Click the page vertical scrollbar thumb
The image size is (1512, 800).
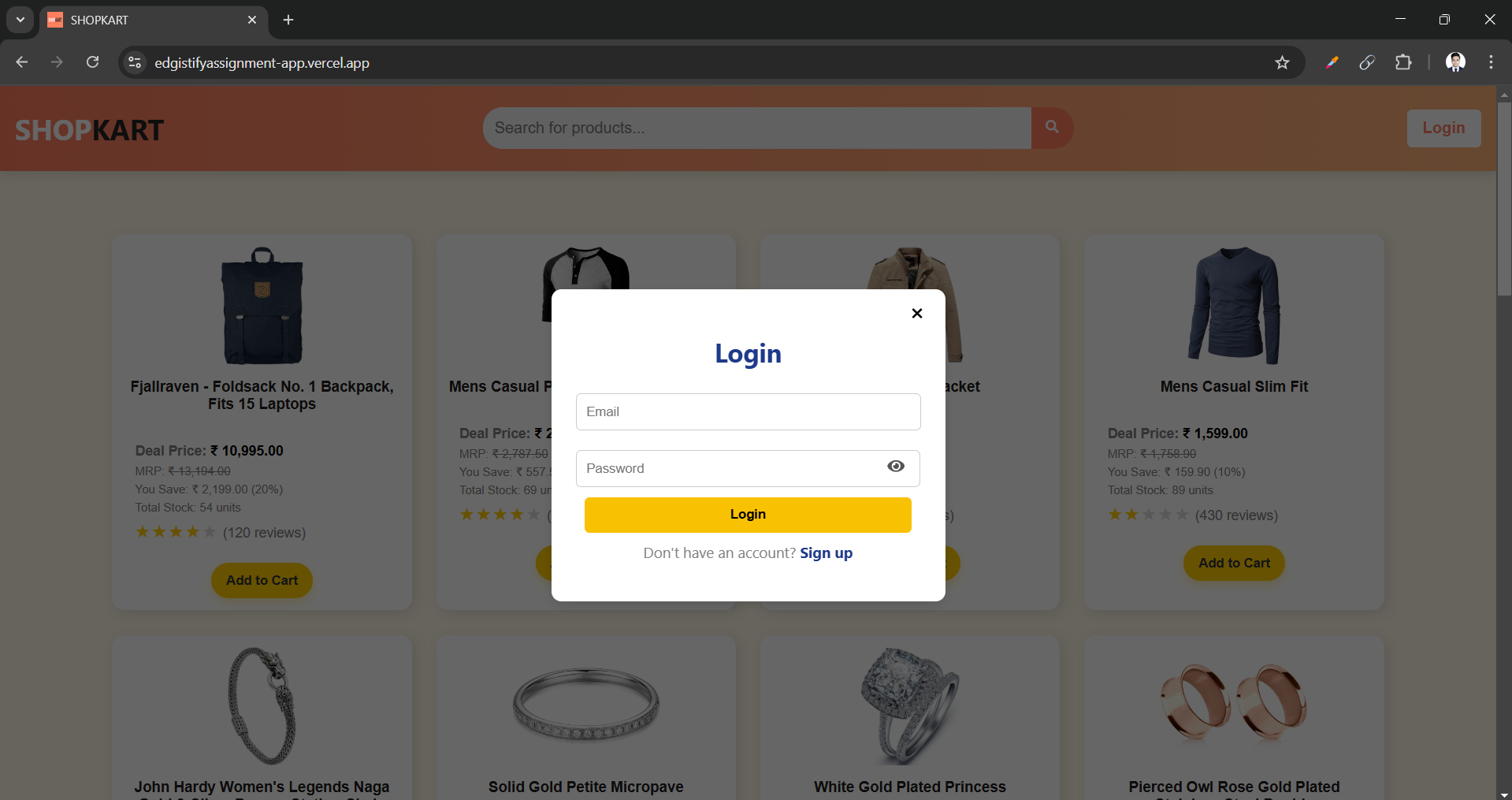(x=1504, y=199)
